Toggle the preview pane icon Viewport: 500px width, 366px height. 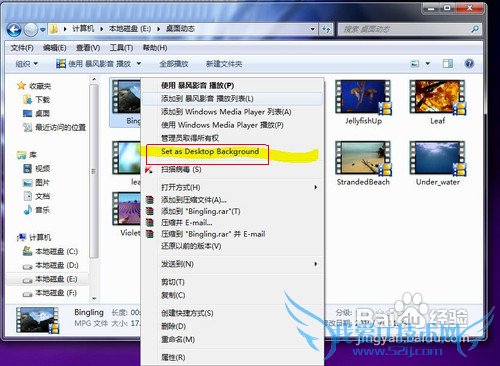[448, 63]
